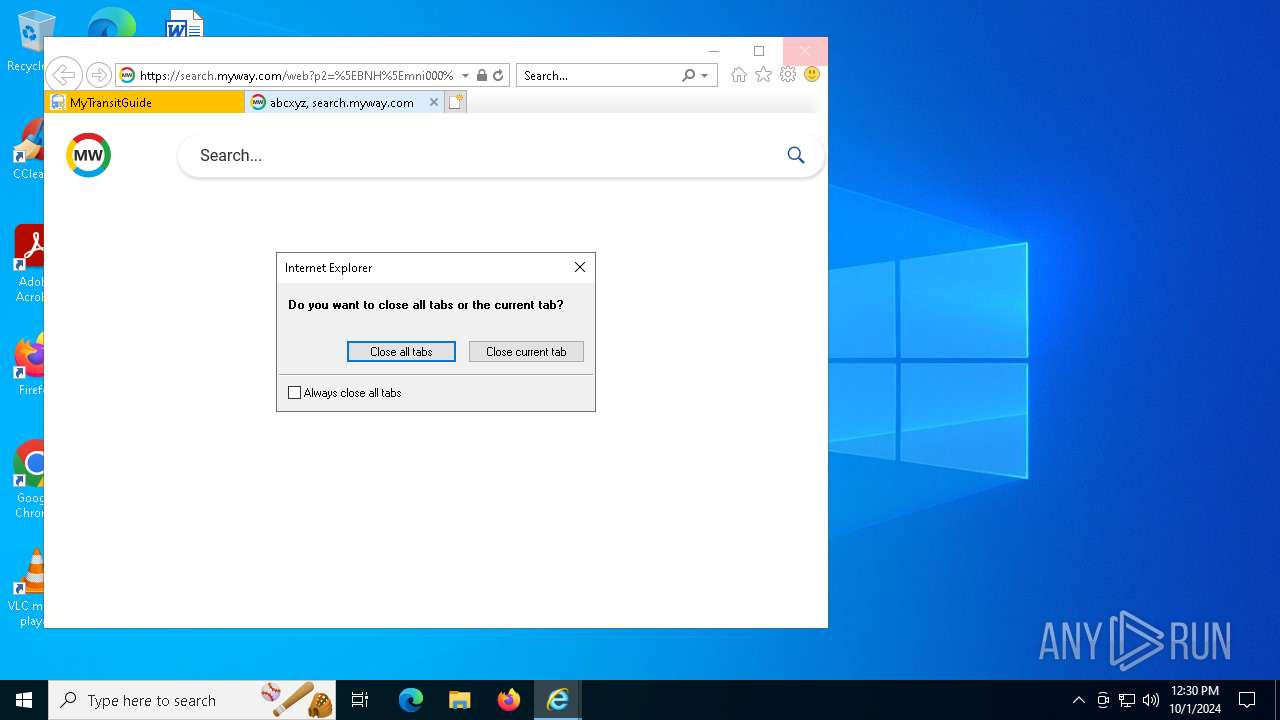This screenshot has width=1280, height=720.
Task: Open the volume tray icon
Action: (1151, 700)
